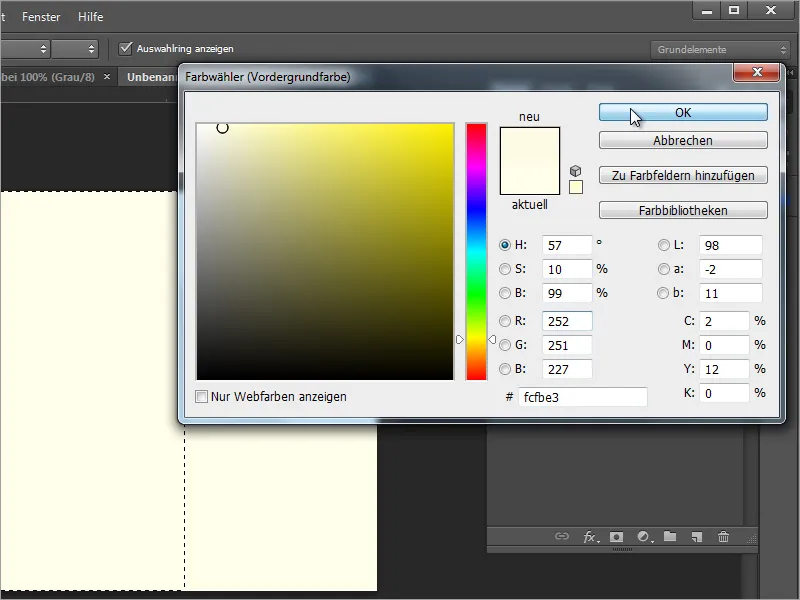Open the layer style fx menu

pos(590,537)
